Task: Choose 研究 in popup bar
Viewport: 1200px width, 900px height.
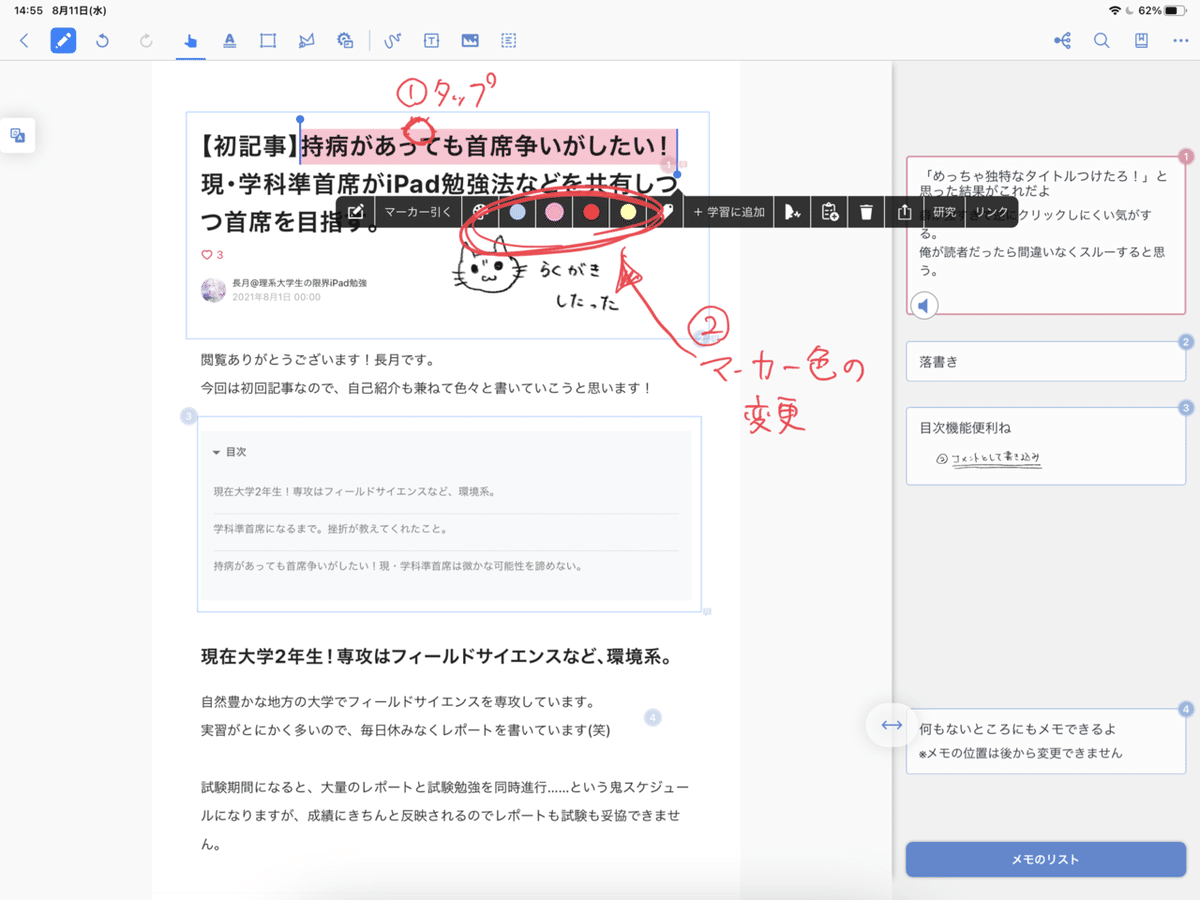Action: point(944,212)
